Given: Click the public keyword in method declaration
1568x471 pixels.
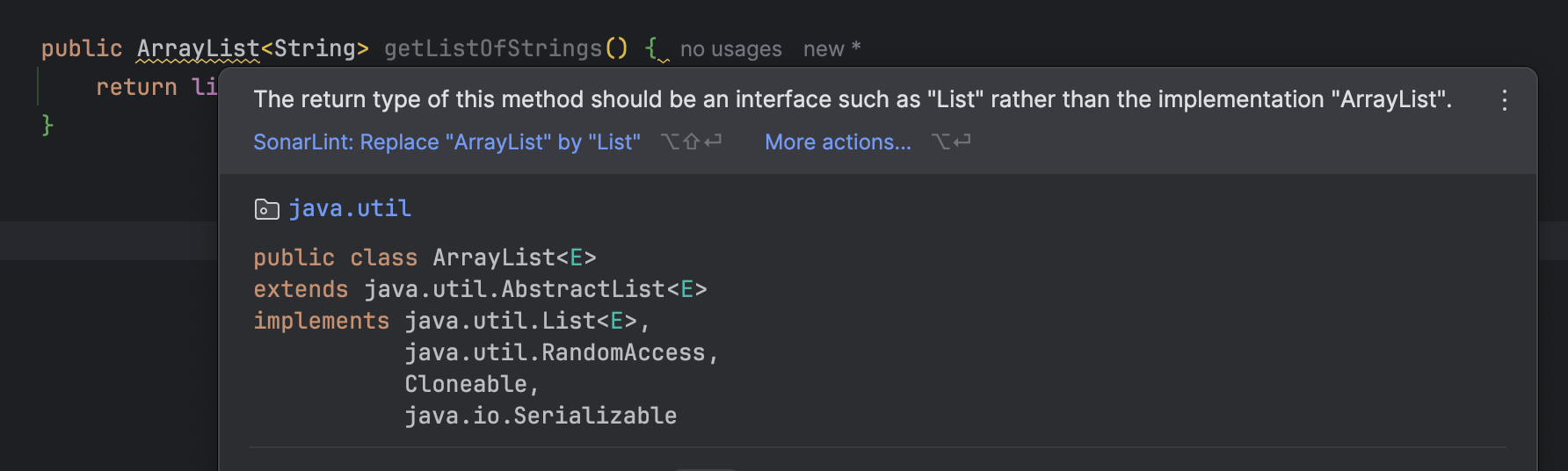Looking at the screenshot, I should pyautogui.click(x=82, y=49).
